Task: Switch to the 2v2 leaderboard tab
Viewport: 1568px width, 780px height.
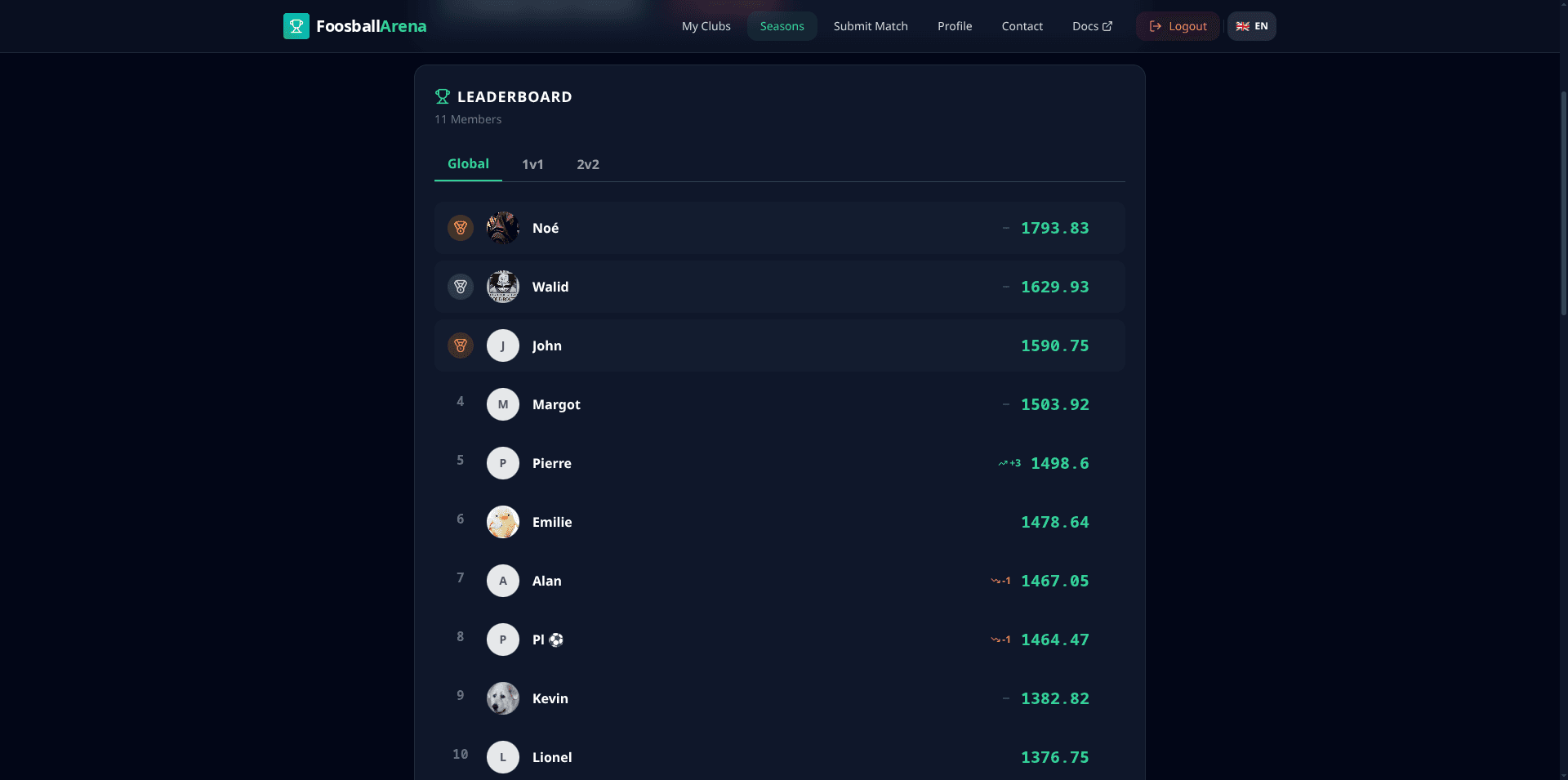Action: (587, 164)
